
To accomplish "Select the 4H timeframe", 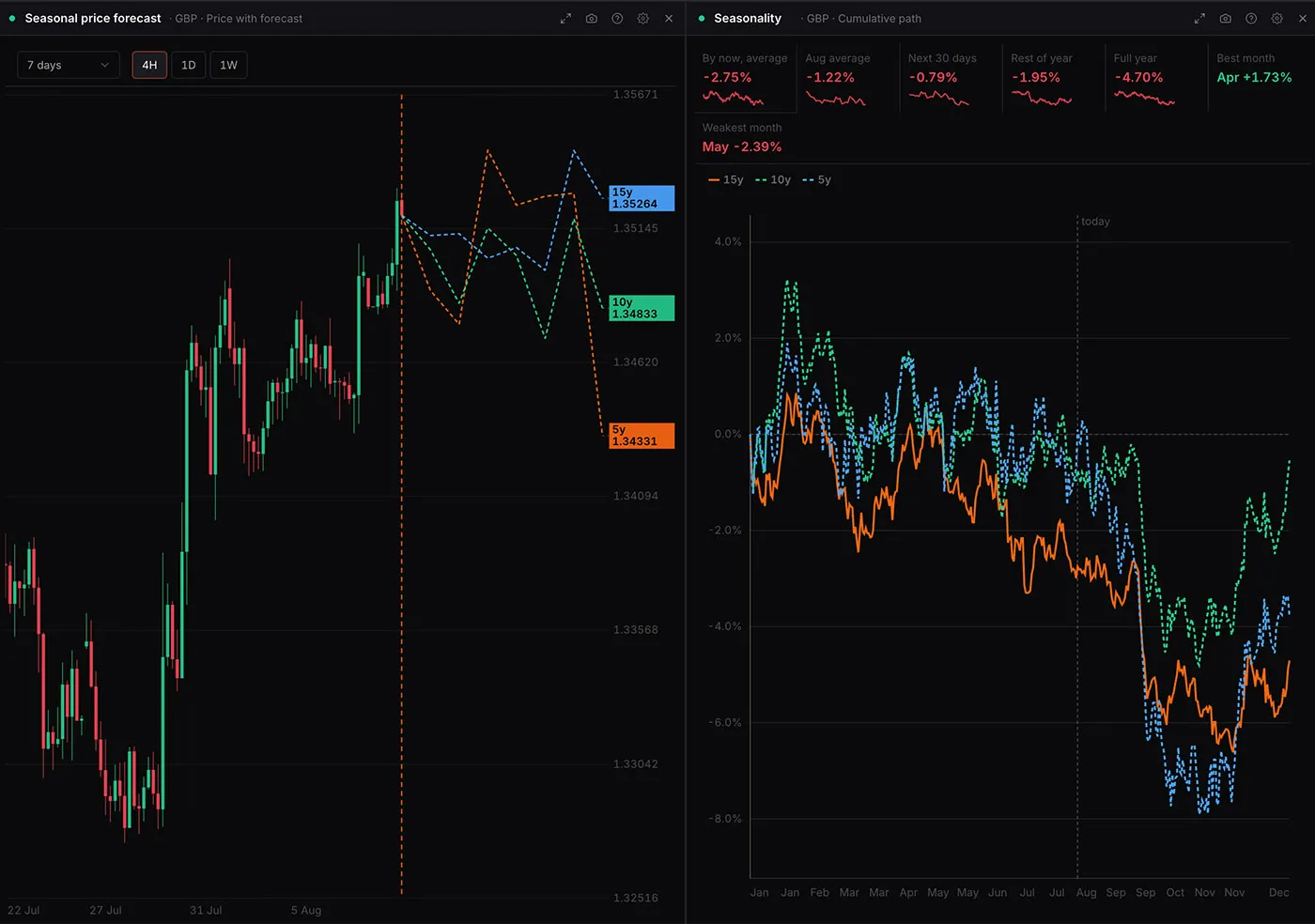I will (149, 65).
